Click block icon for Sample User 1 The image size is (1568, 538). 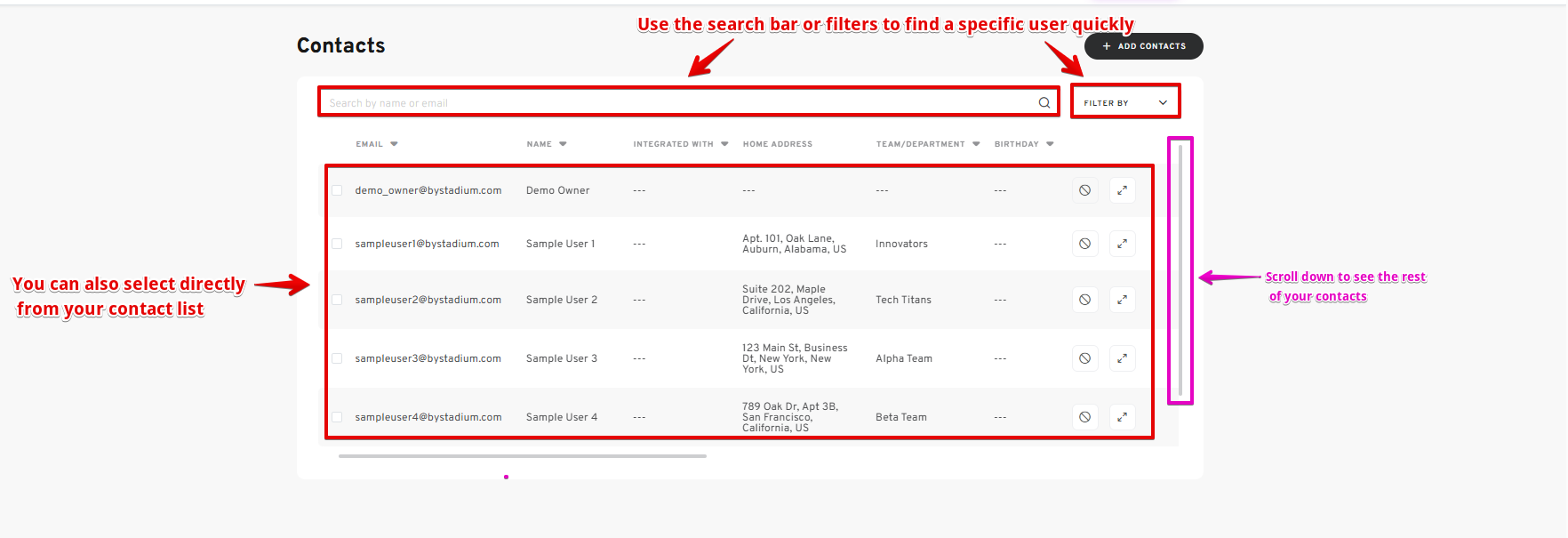coord(1084,244)
